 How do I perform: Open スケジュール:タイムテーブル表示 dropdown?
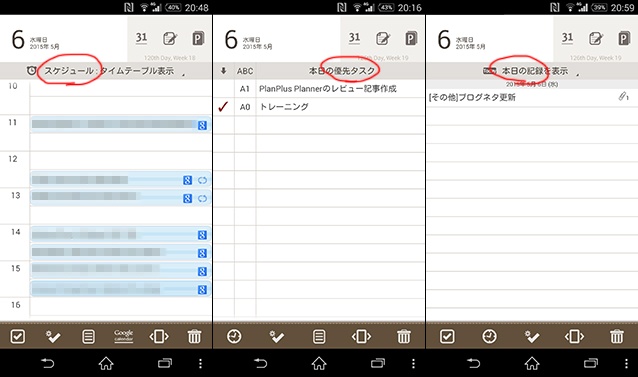[x=109, y=71]
